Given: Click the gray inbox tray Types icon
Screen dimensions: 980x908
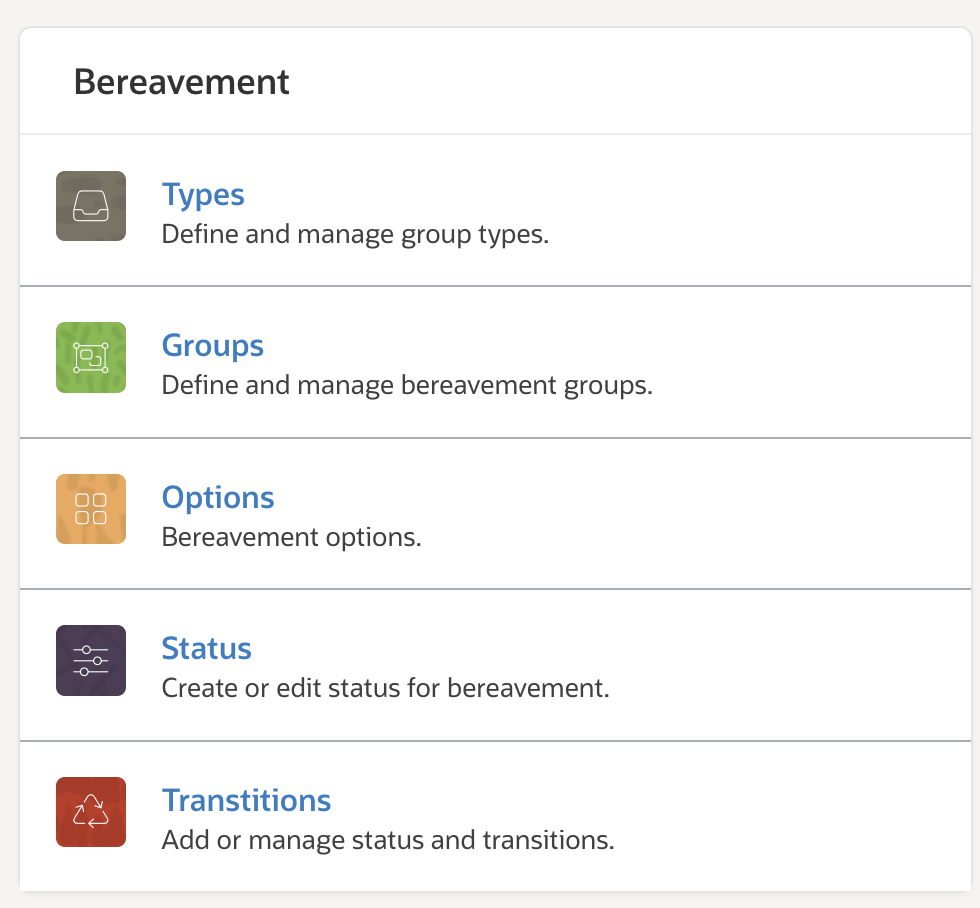Looking at the screenshot, I should click(x=91, y=206).
